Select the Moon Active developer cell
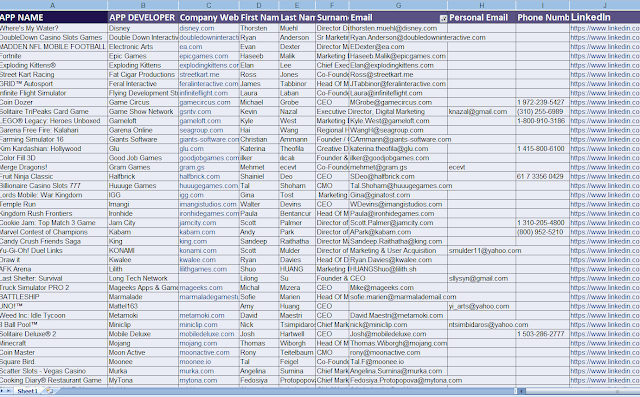The image size is (640, 397). click(x=143, y=353)
